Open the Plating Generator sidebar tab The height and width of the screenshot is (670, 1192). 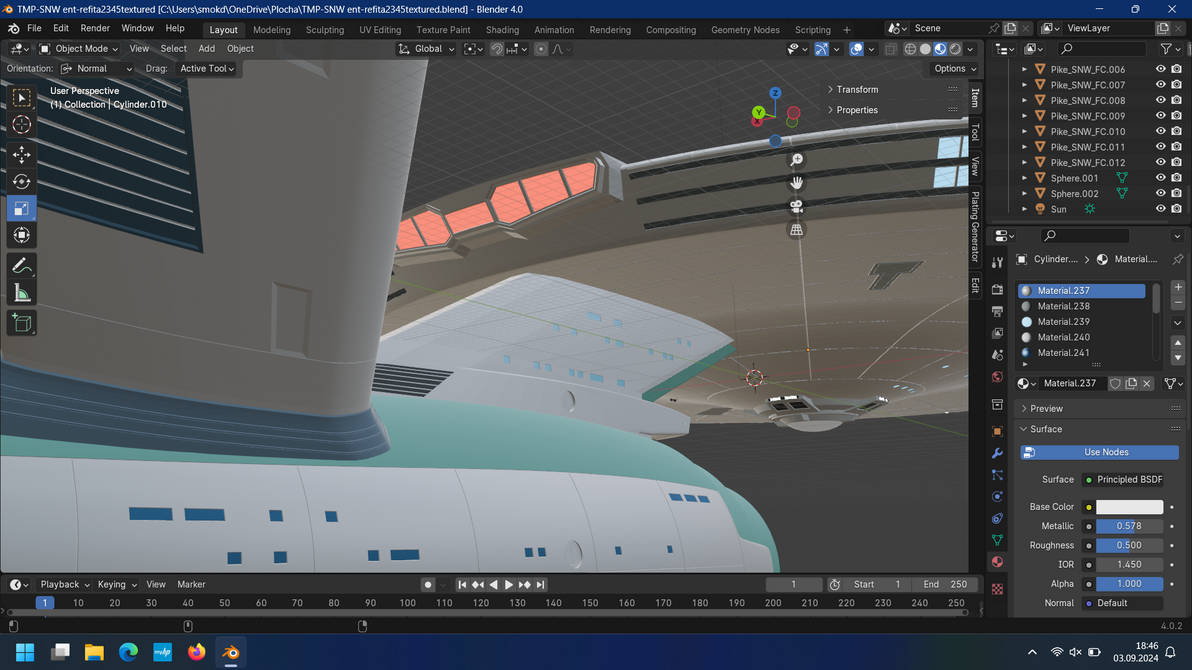[975, 227]
